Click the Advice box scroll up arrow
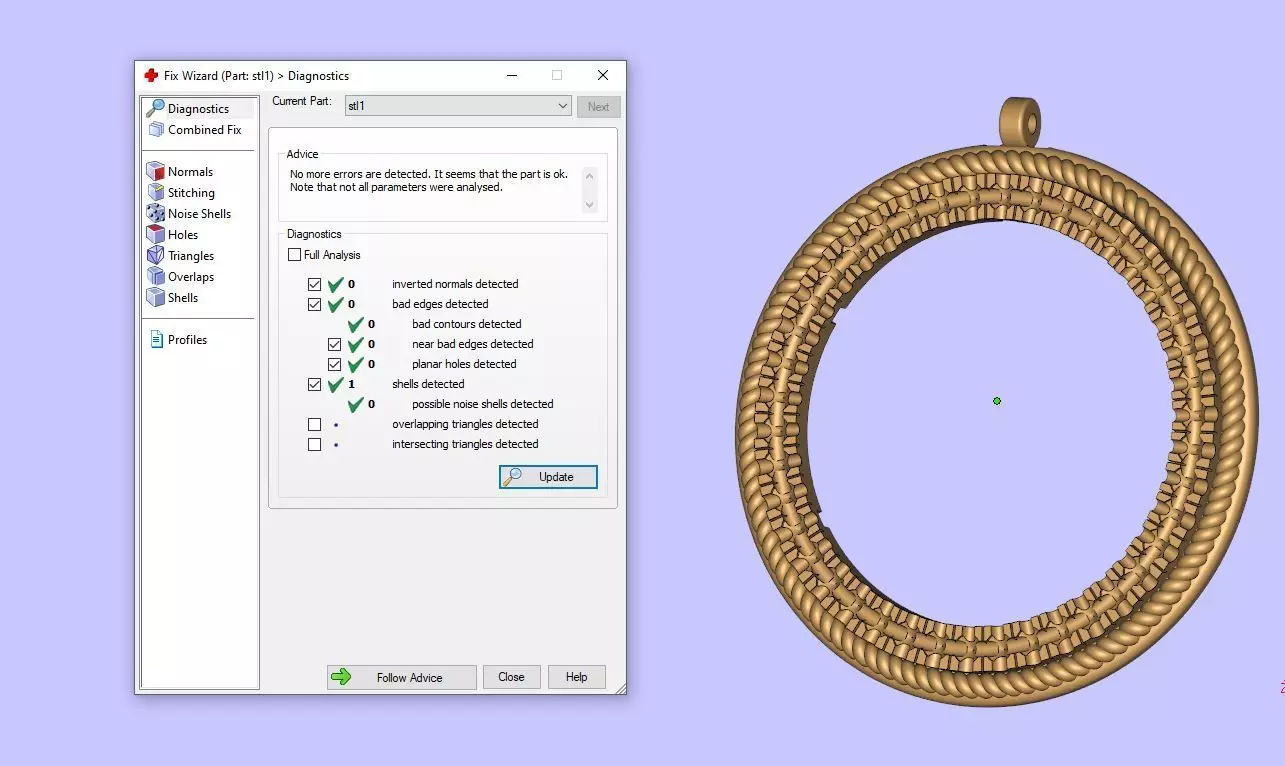 tap(589, 177)
